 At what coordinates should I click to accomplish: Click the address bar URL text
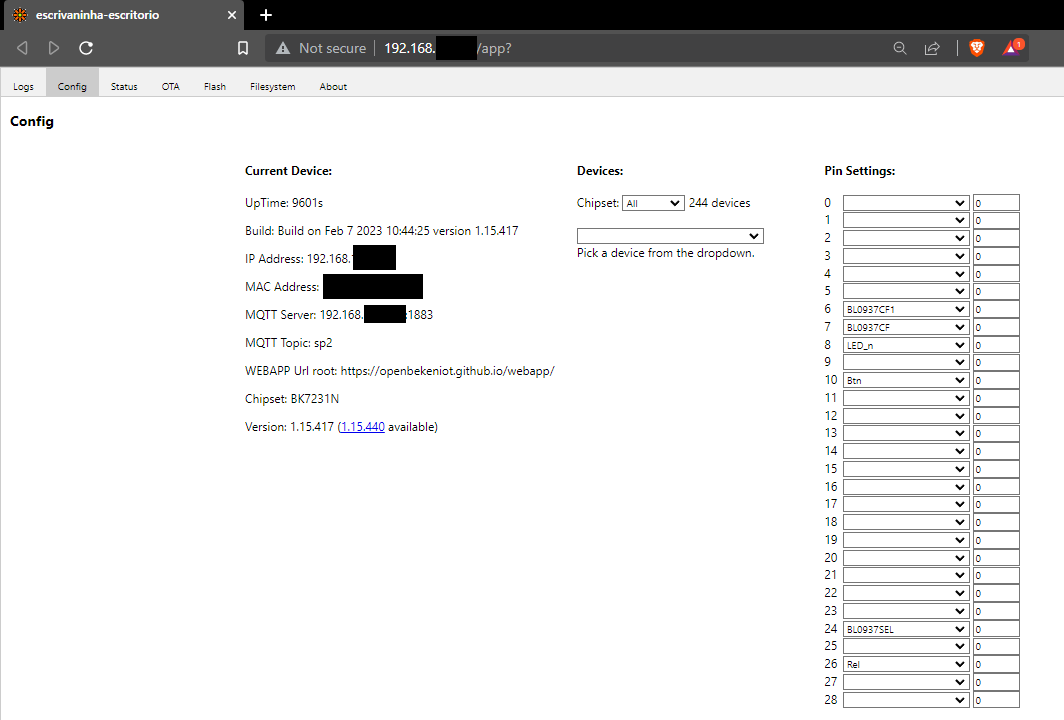[448, 48]
